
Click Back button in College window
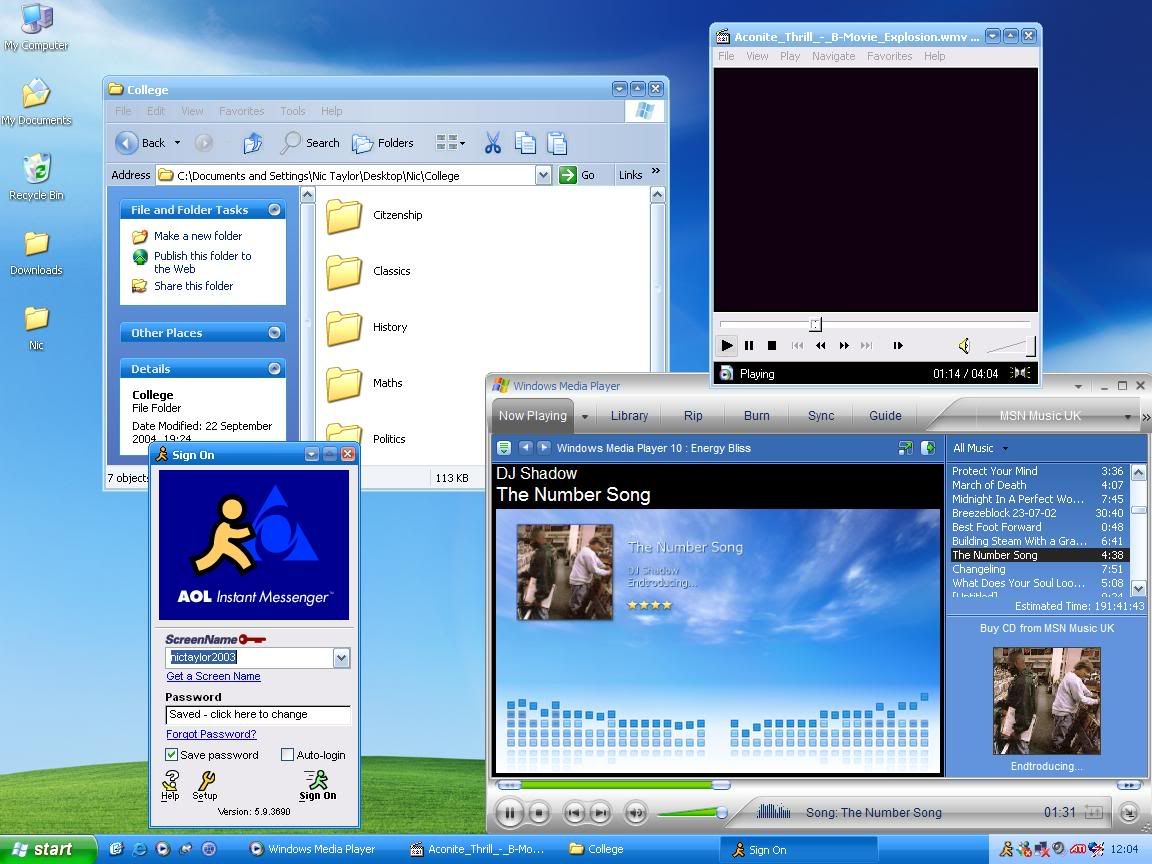142,143
